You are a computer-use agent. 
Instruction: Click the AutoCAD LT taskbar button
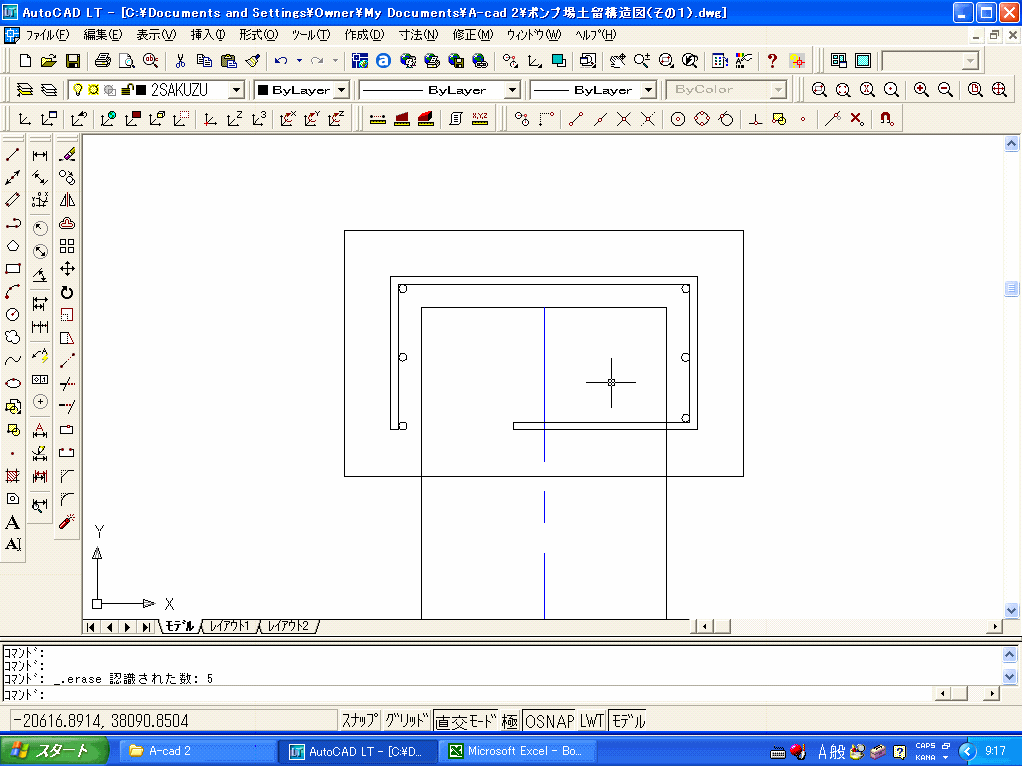[358, 751]
